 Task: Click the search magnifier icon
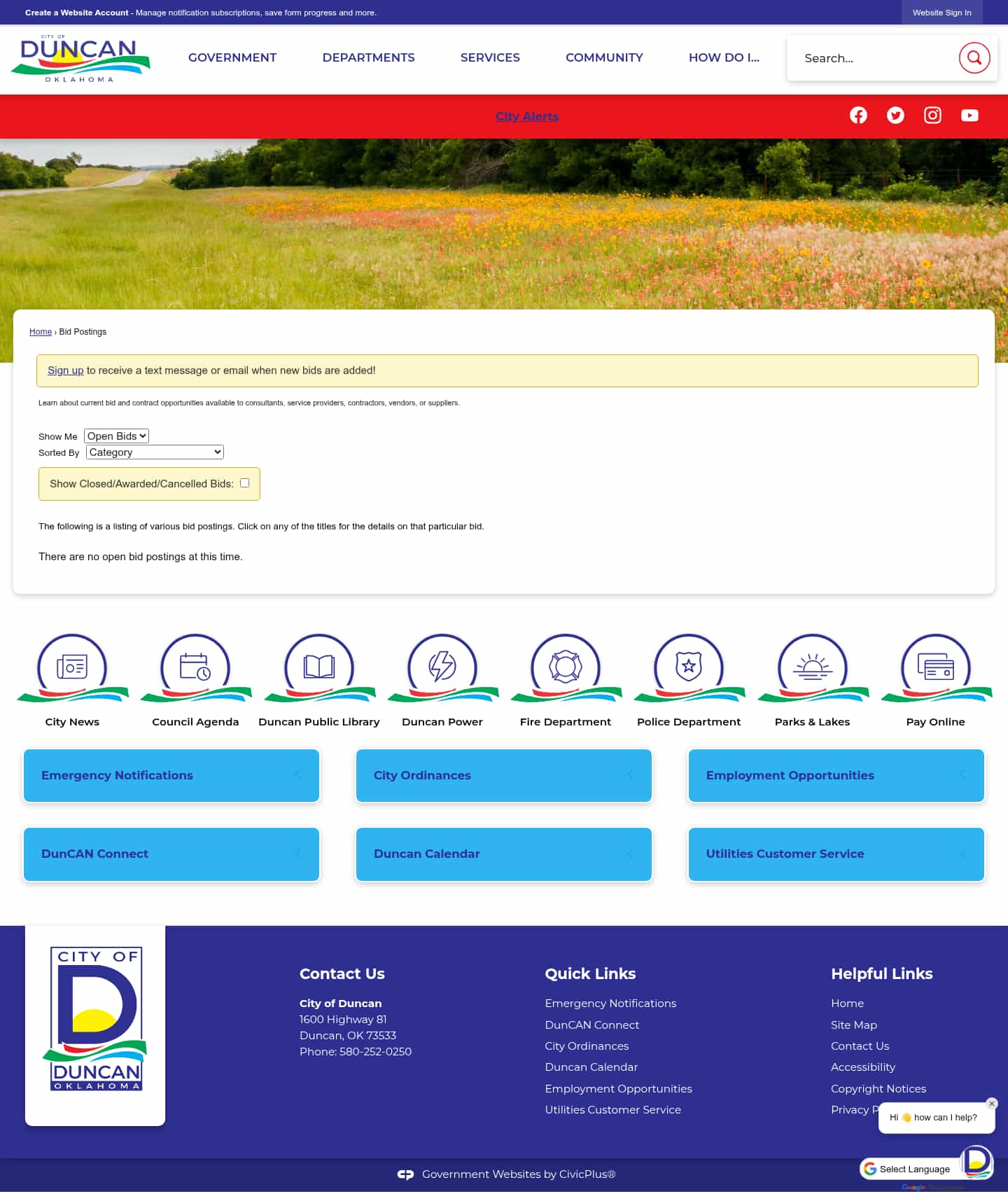click(x=974, y=57)
